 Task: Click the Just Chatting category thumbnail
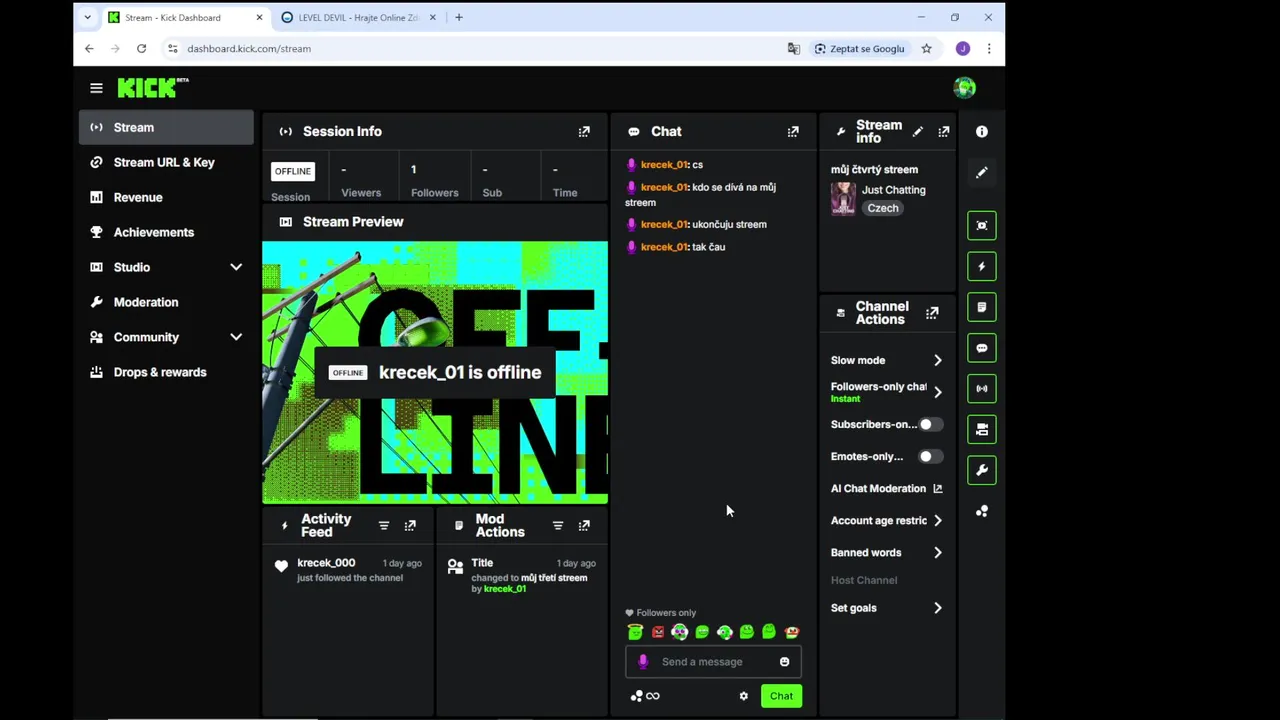[x=843, y=199]
